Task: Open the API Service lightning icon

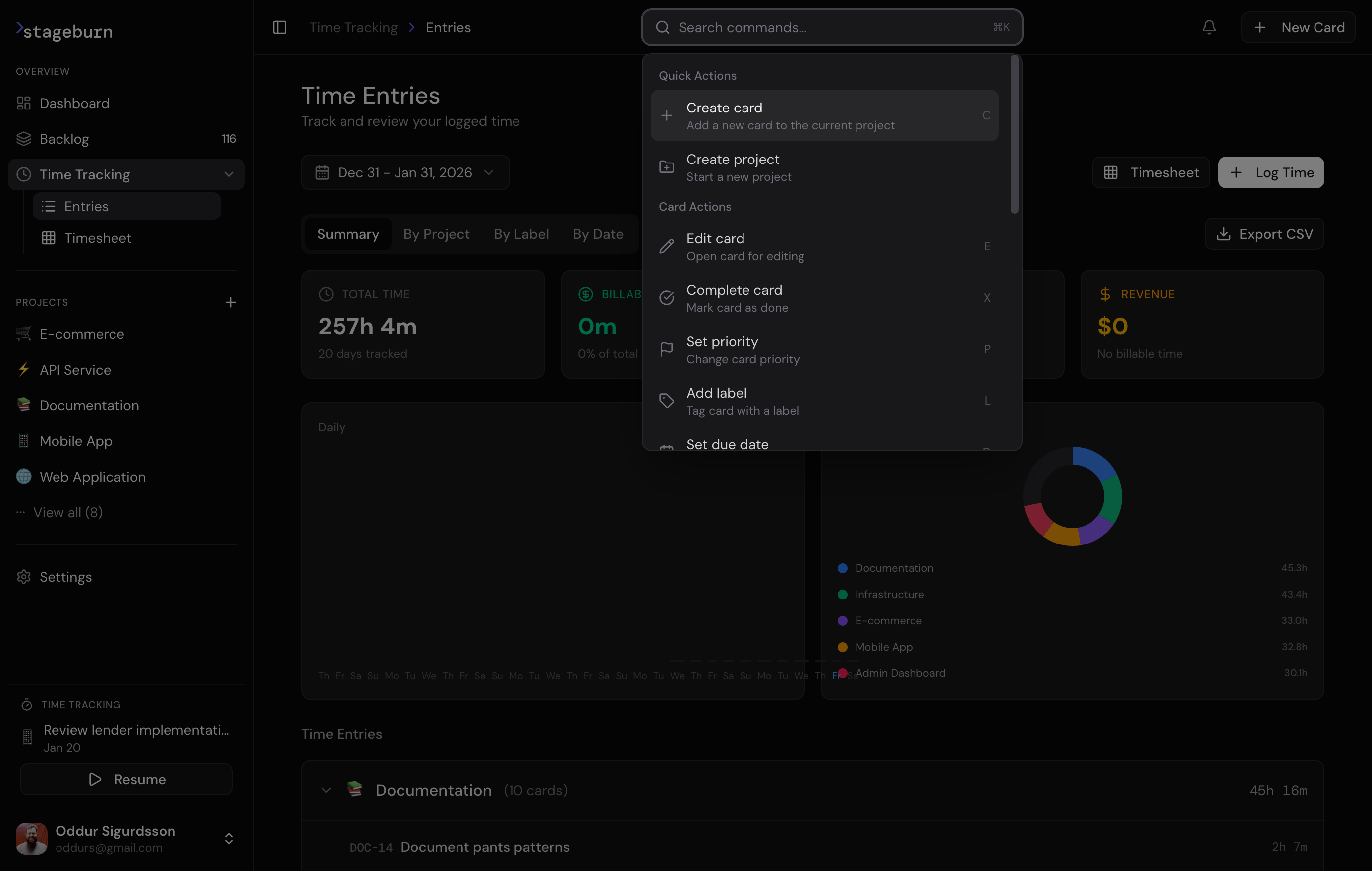Action: tap(23, 369)
